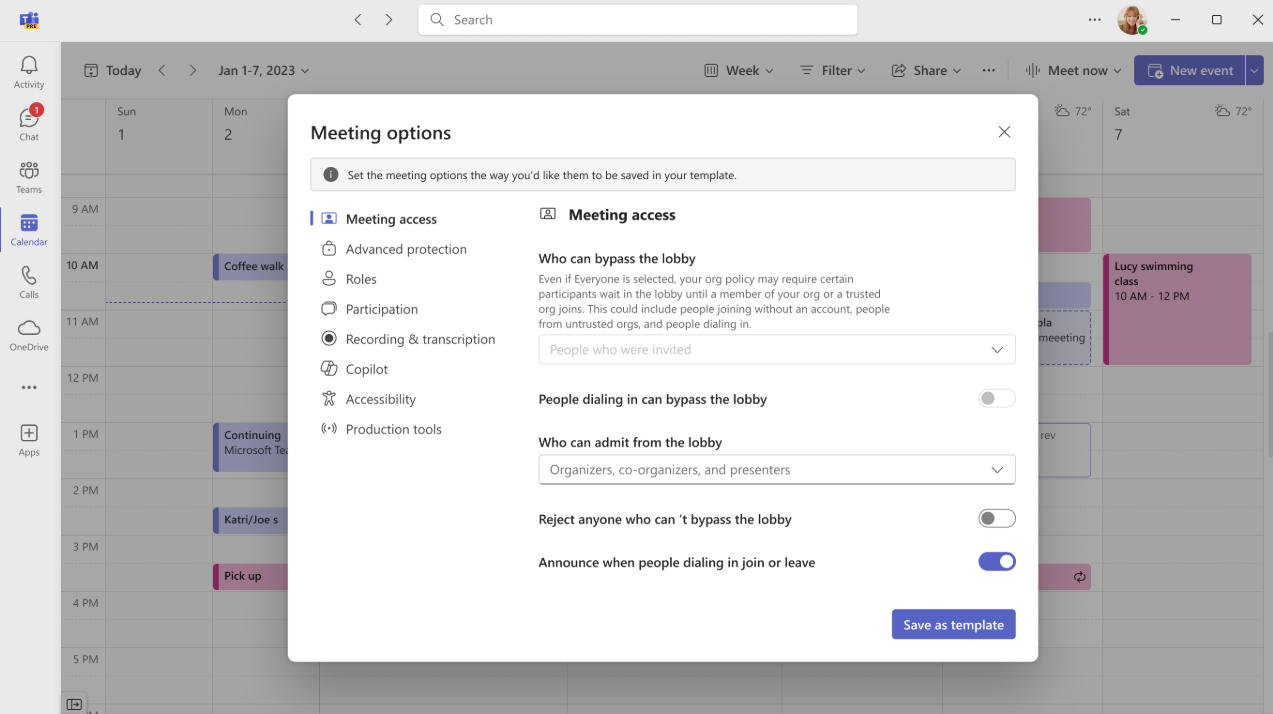Viewport: 1273px width, 714px height.
Task: Open OneDrive from the sidebar
Action: click(x=29, y=335)
